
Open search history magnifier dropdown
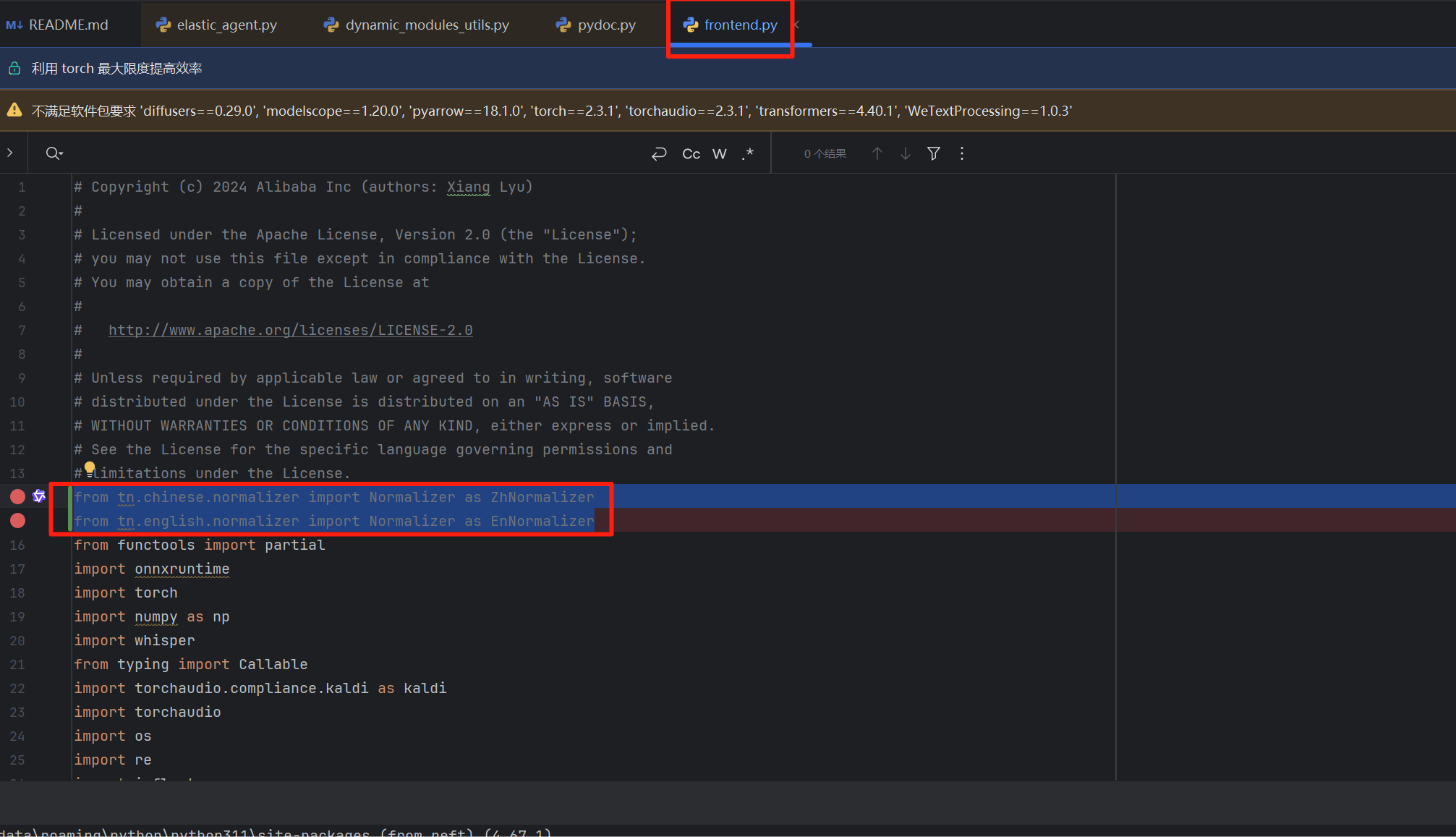coord(54,153)
